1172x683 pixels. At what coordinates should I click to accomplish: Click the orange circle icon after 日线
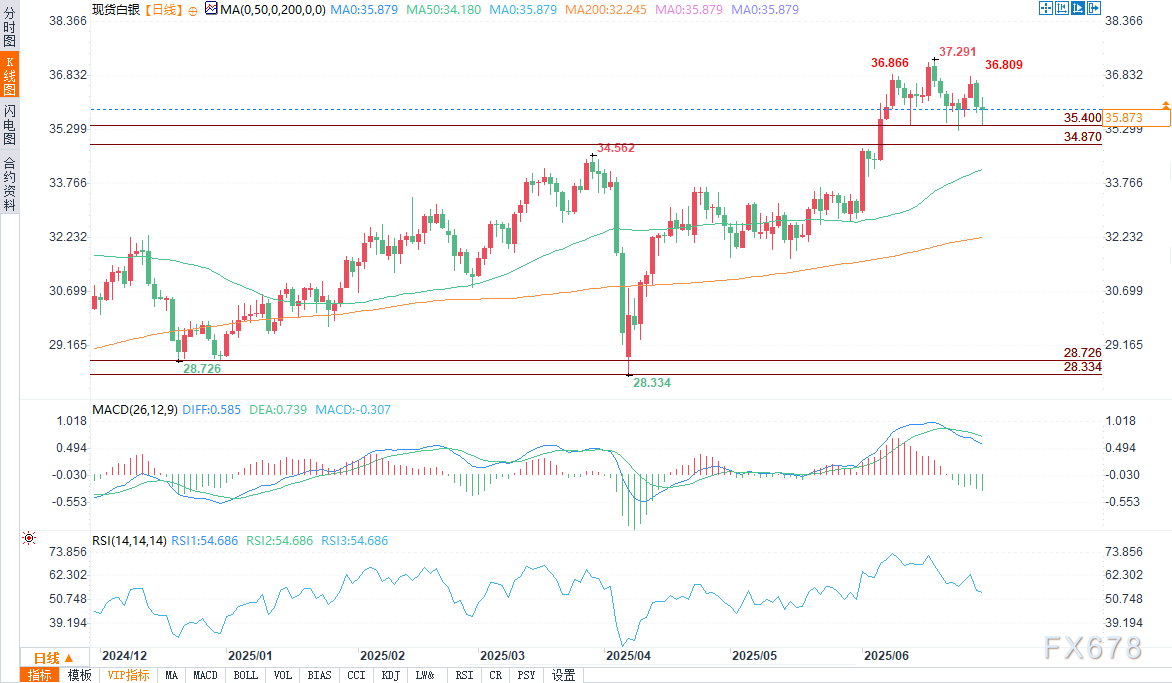pos(193,10)
